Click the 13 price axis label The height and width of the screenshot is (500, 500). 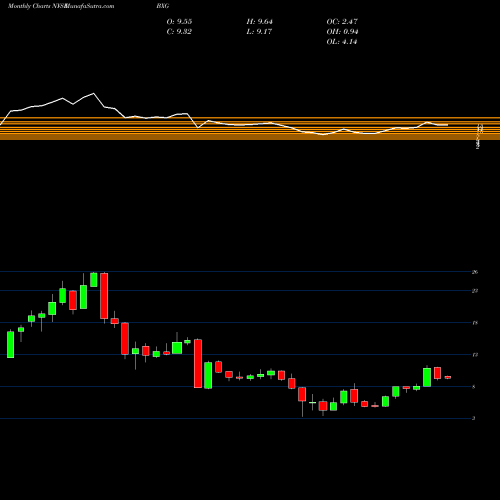[x=475, y=355]
